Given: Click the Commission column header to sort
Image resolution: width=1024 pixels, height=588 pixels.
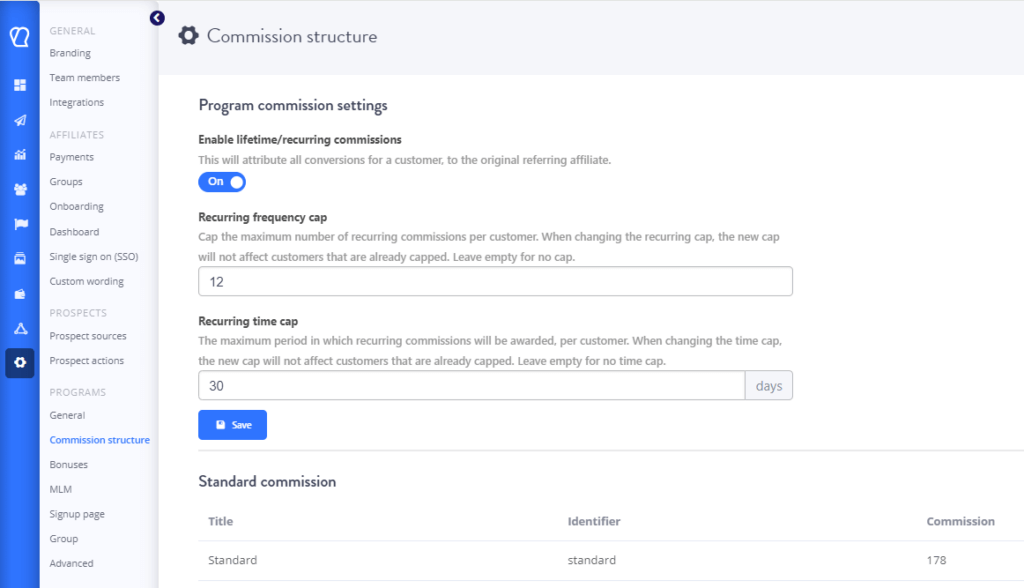Looking at the screenshot, I should 960,521.
